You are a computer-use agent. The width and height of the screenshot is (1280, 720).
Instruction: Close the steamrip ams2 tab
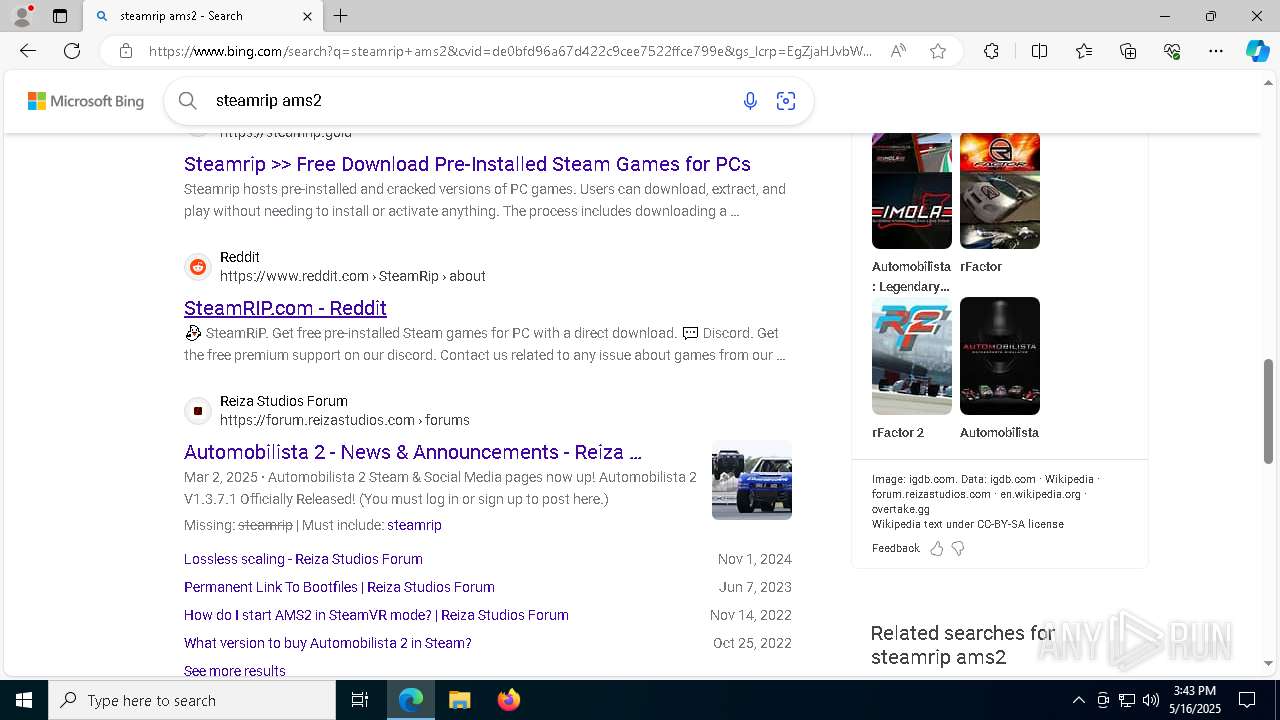click(307, 16)
